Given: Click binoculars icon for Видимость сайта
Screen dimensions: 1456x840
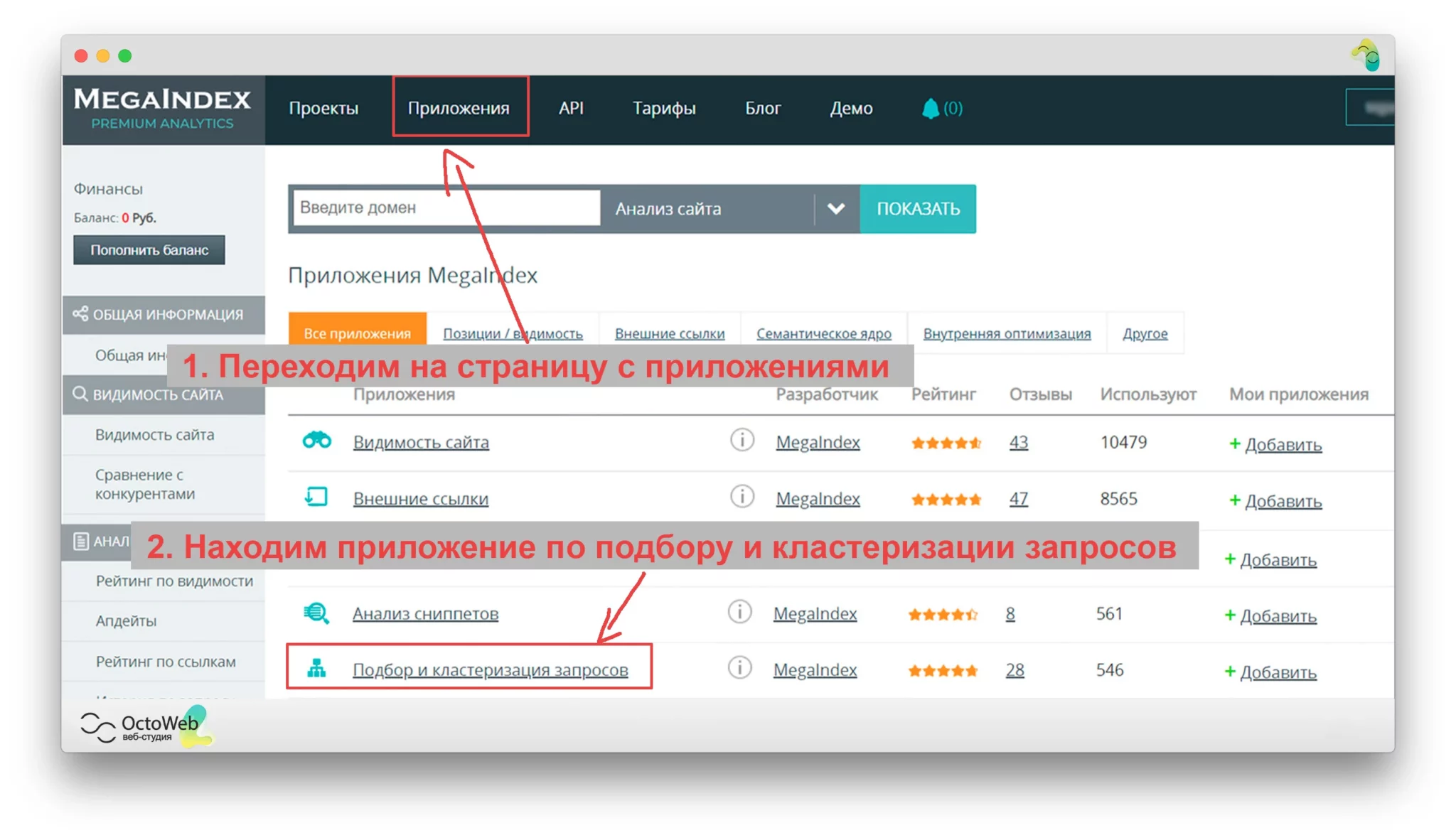Looking at the screenshot, I should point(316,441).
